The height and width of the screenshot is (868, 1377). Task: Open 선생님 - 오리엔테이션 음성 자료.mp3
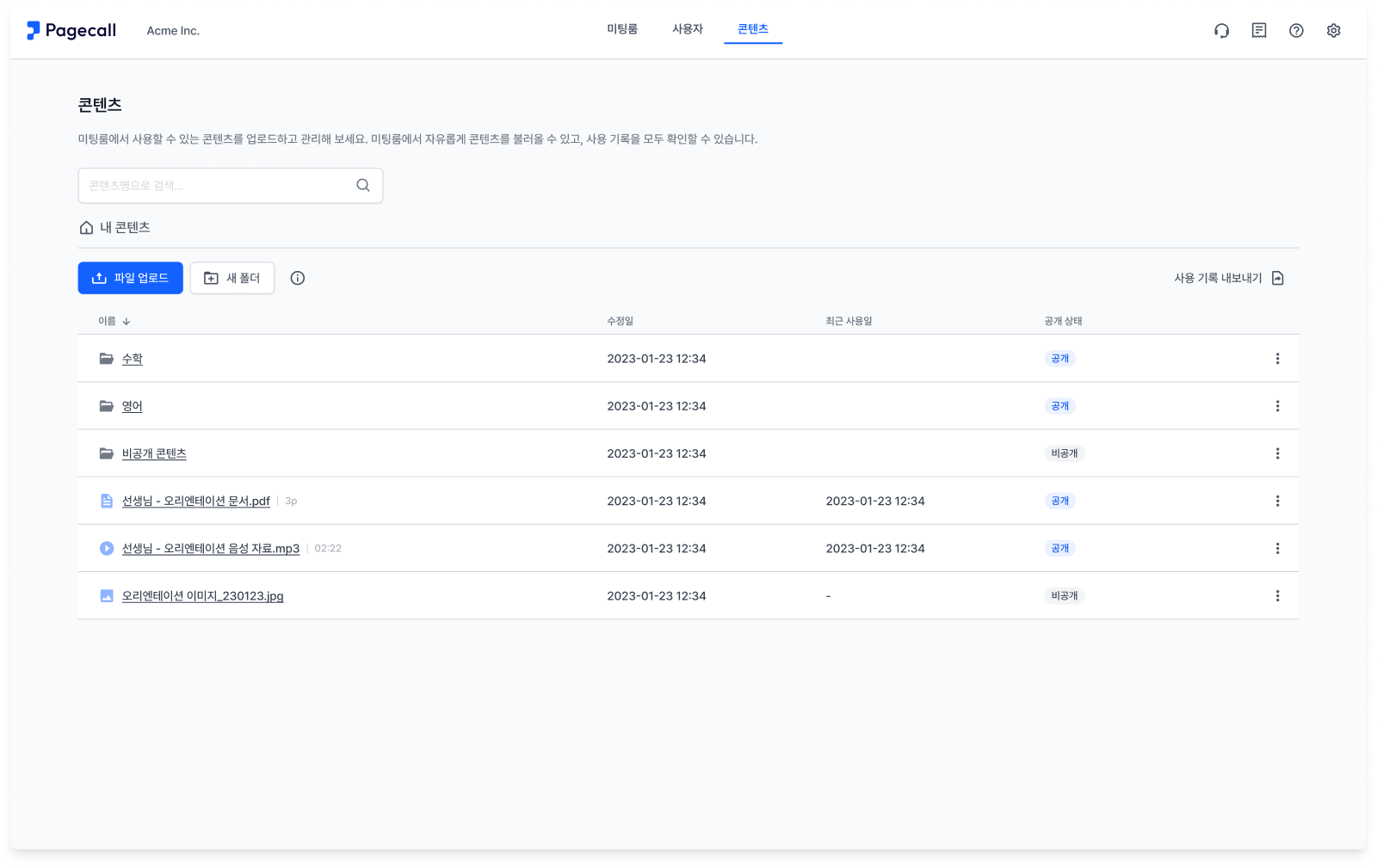(x=211, y=548)
